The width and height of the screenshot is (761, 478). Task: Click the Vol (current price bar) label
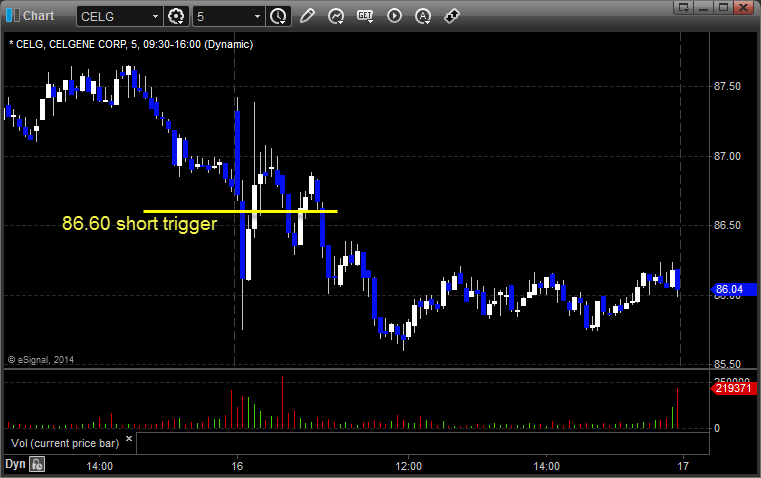pyautogui.click(x=65, y=443)
